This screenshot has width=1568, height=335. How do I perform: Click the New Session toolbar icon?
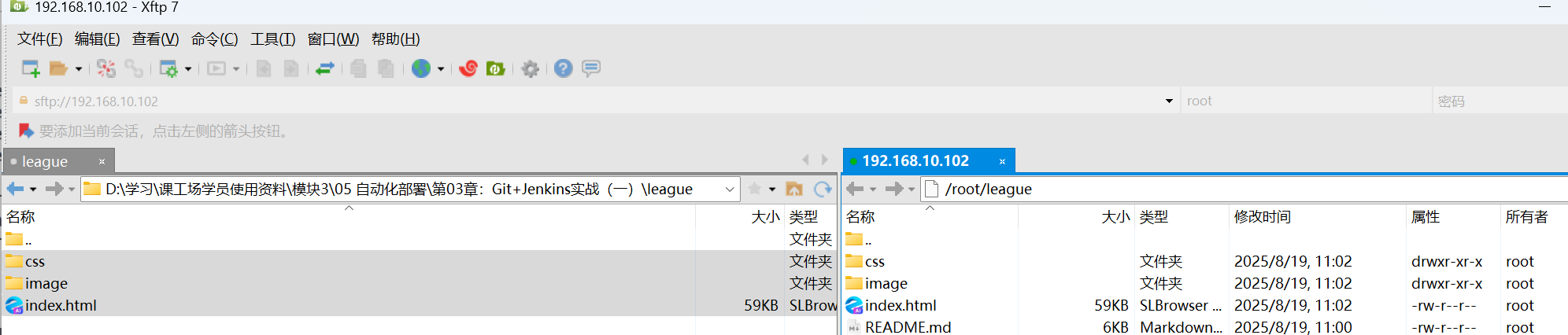point(31,68)
